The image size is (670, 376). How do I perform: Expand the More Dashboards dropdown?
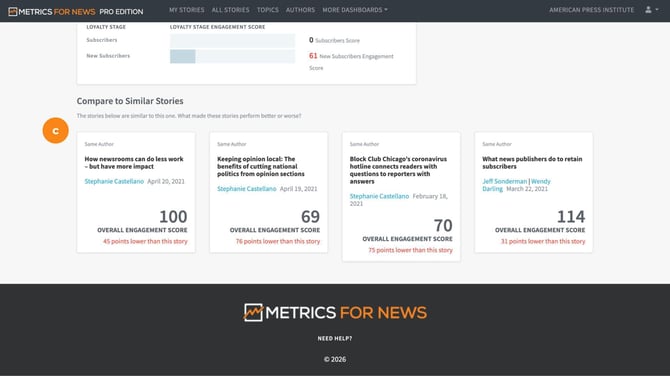[355, 10]
